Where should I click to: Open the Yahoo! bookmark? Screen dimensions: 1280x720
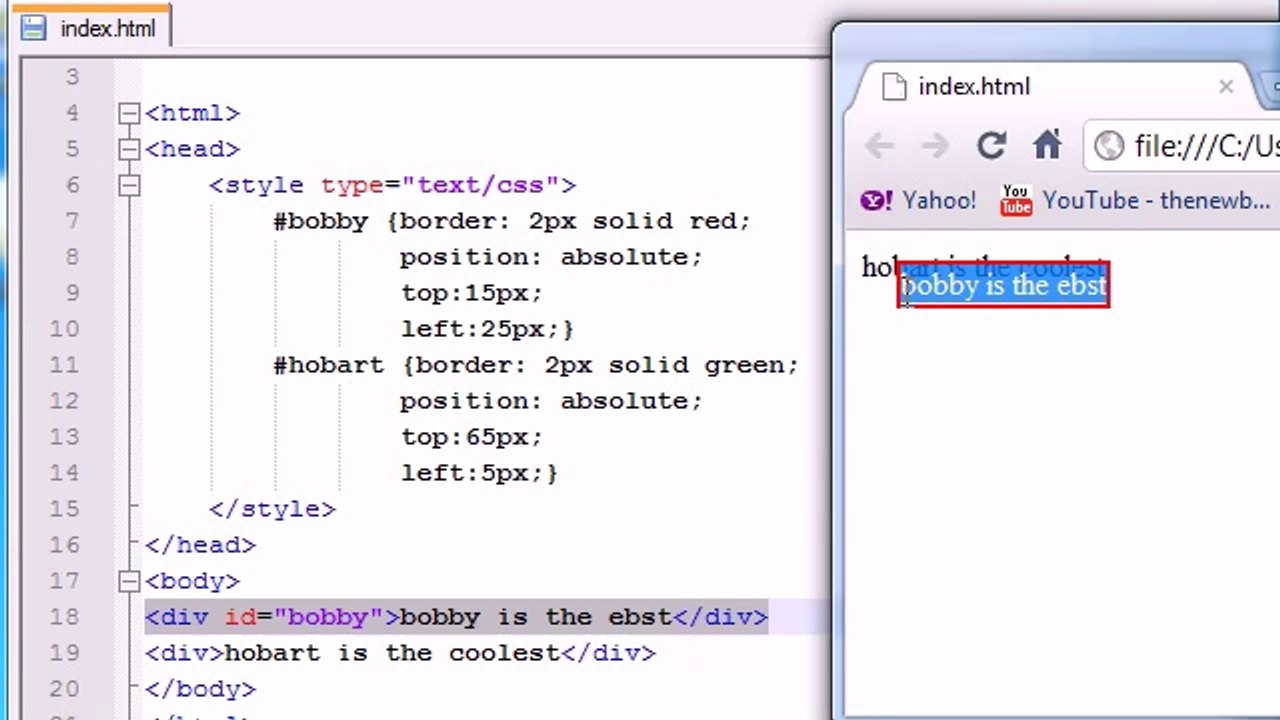coord(919,200)
